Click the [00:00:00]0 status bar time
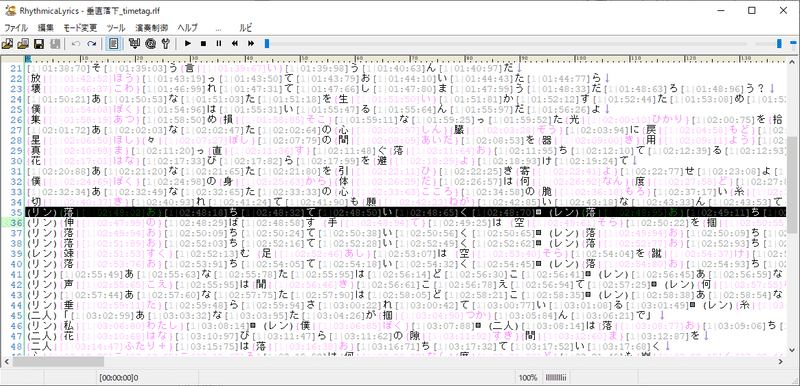800x386 pixels. coord(119,378)
